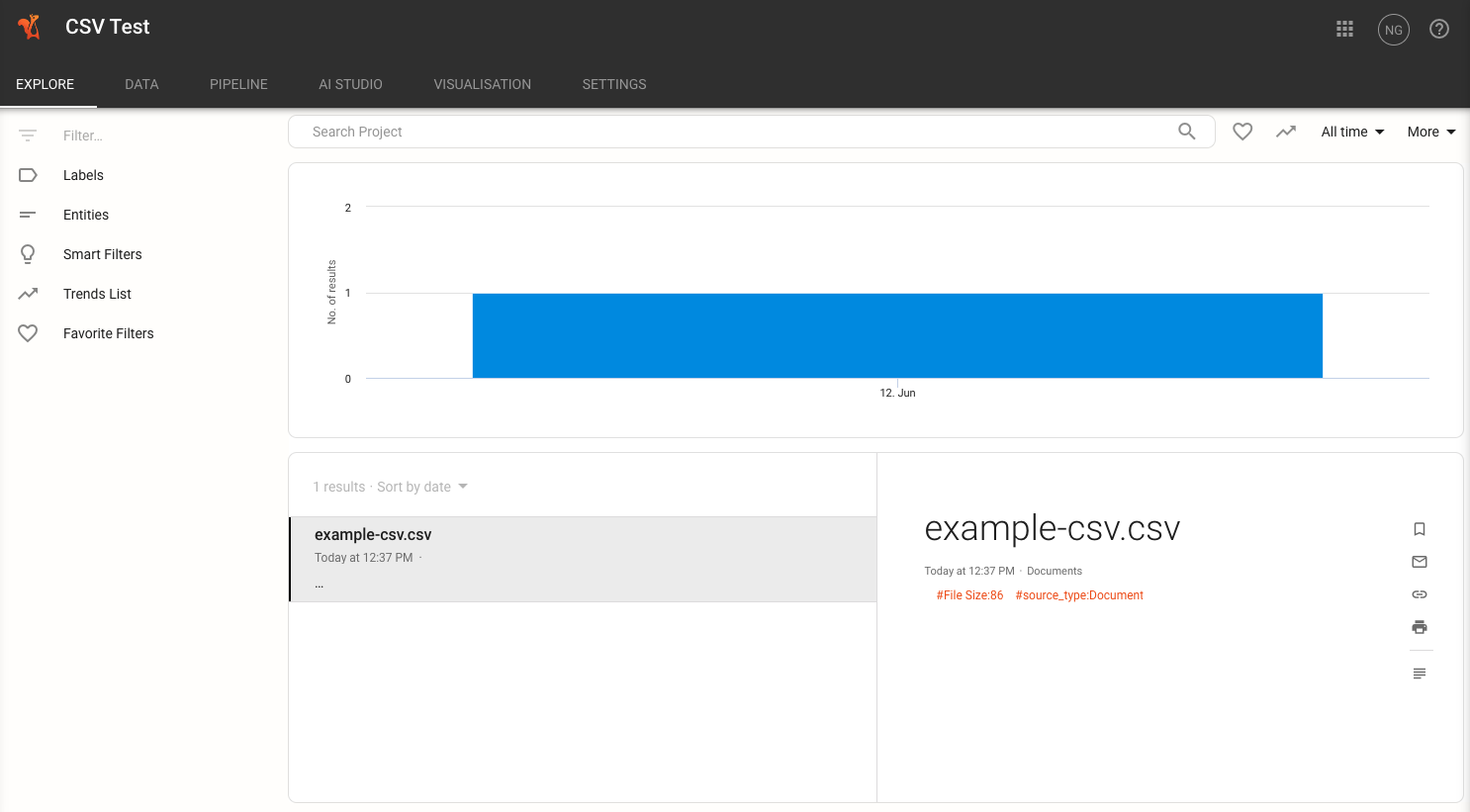Open Labels in the sidebar

click(83, 175)
